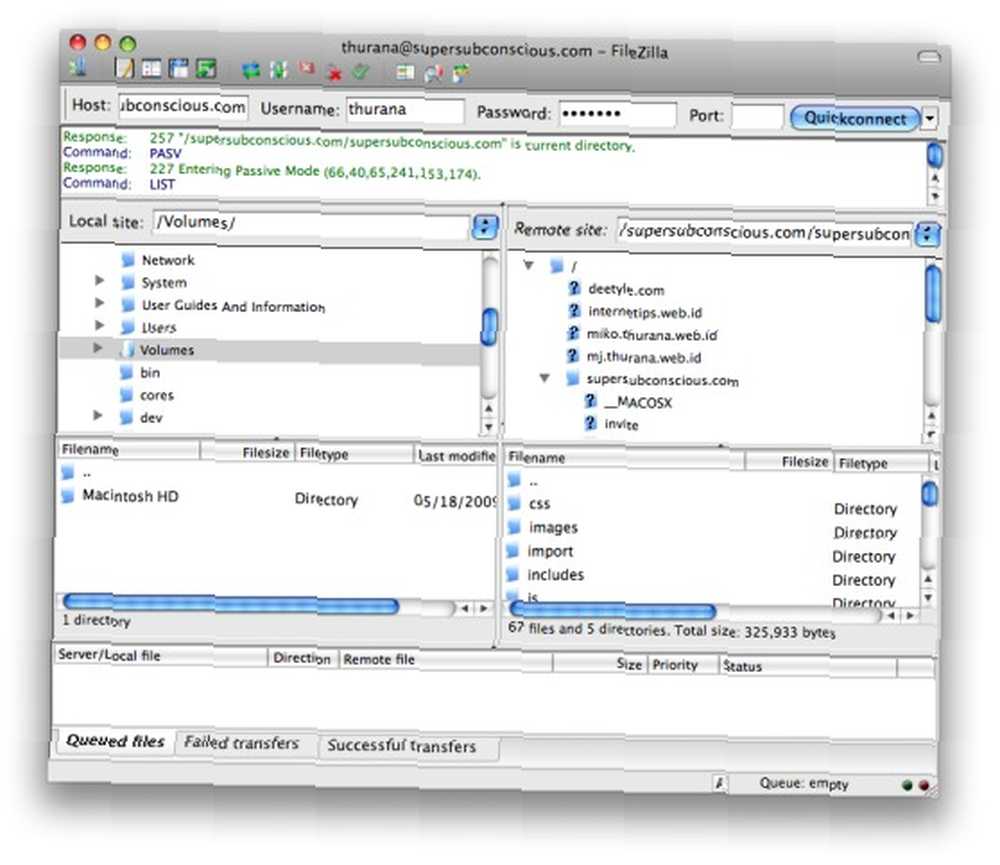Click the Macintosh HD folder icon
The image size is (1000, 865).
click(x=68, y=496)
